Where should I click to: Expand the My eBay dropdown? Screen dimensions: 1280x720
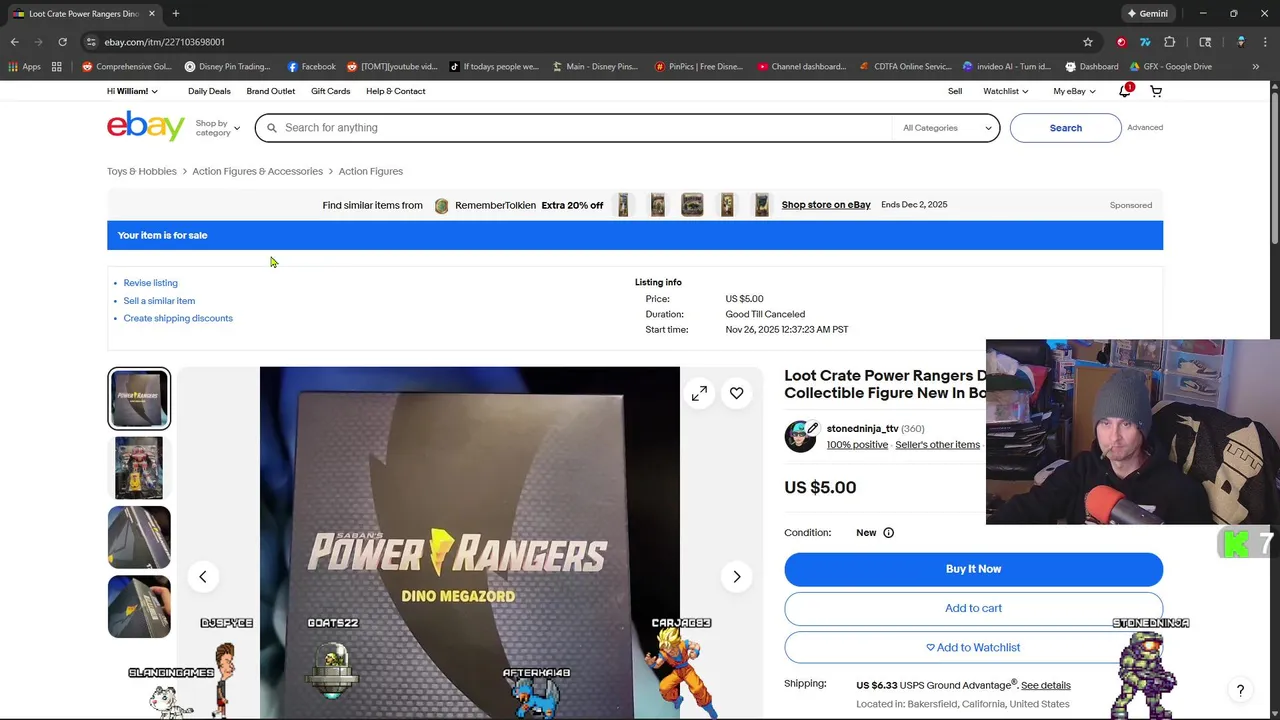coord(1074,91)
